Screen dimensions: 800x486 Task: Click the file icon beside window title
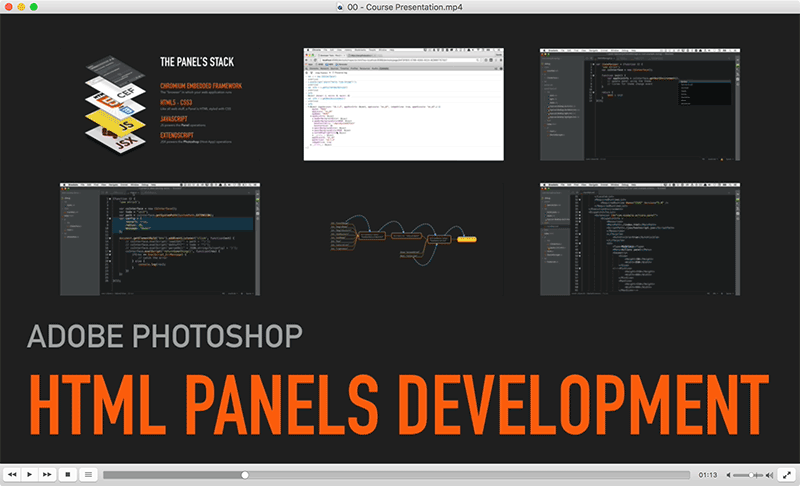pyautogui.click(x=340, y=7)
